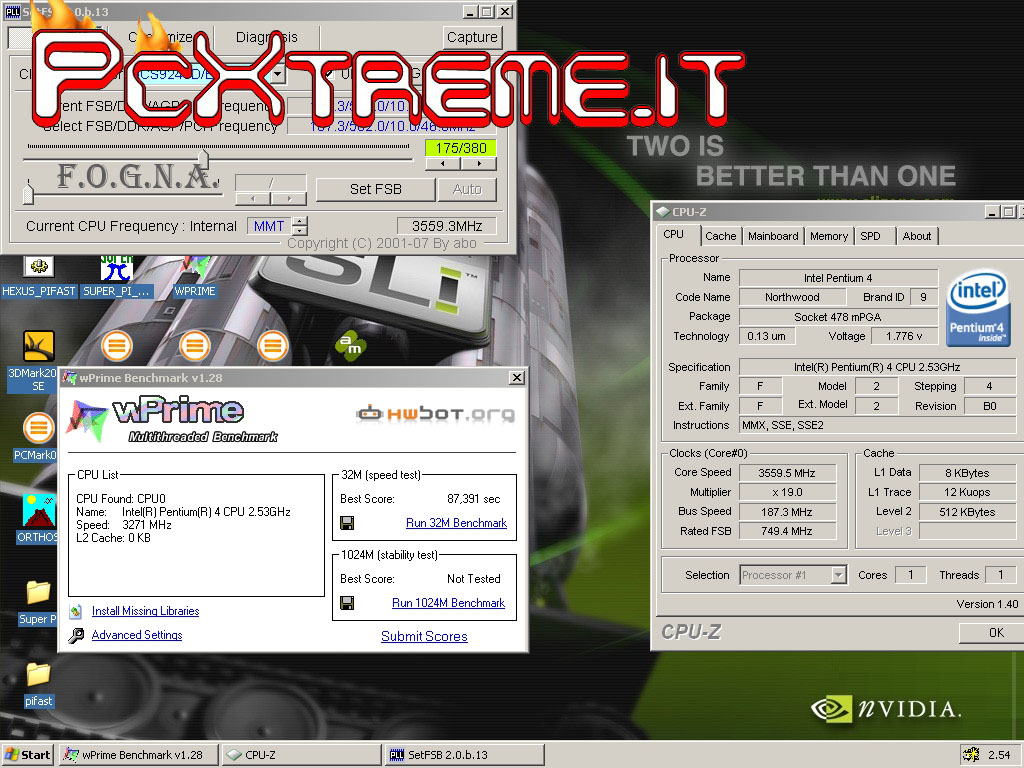The image size is (1024, 768).
Task: Open the Start menu
Action: [27, 755]
